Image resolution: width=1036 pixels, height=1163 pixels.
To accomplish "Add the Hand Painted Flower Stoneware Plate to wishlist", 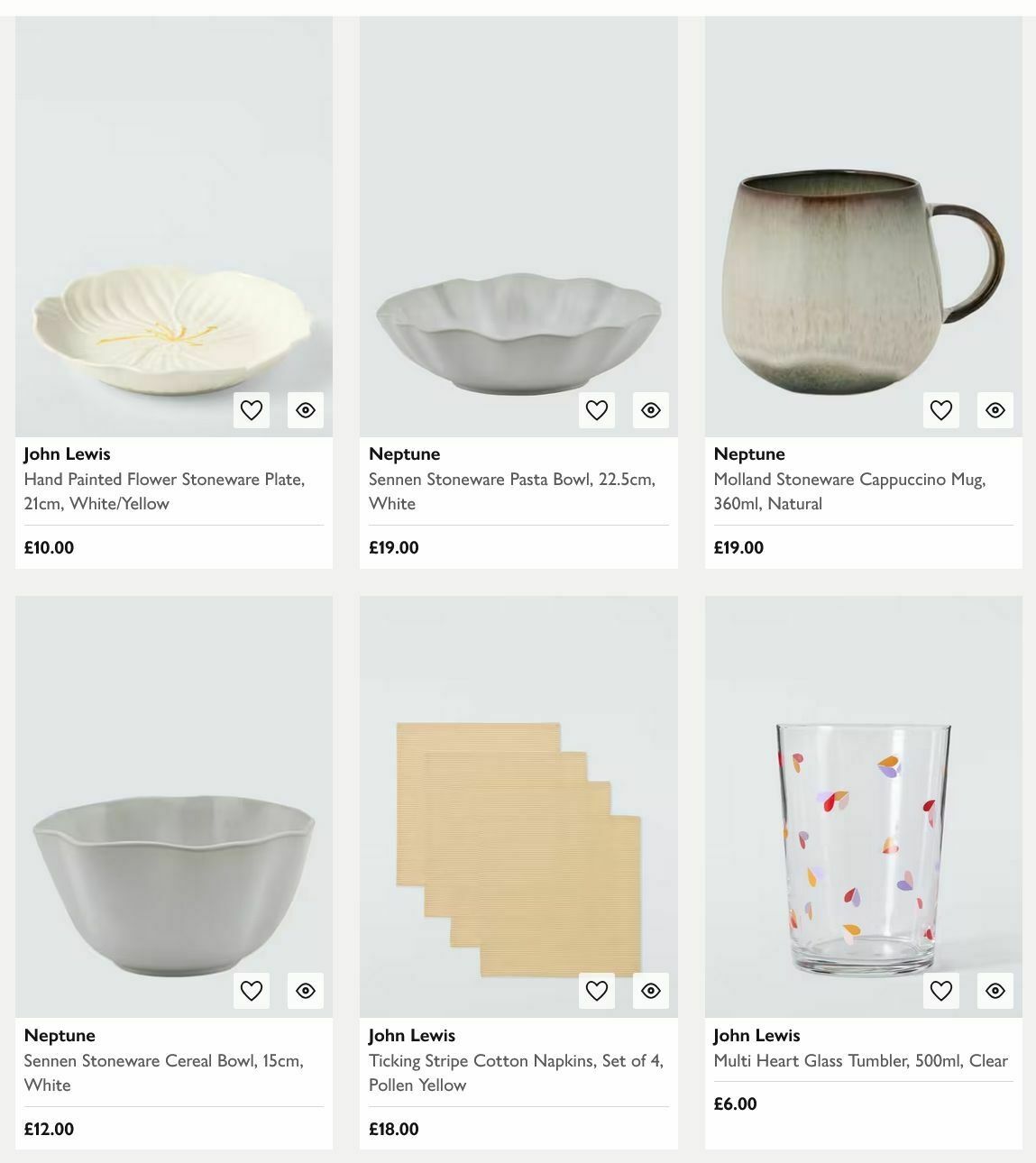I will coord(251,409).
